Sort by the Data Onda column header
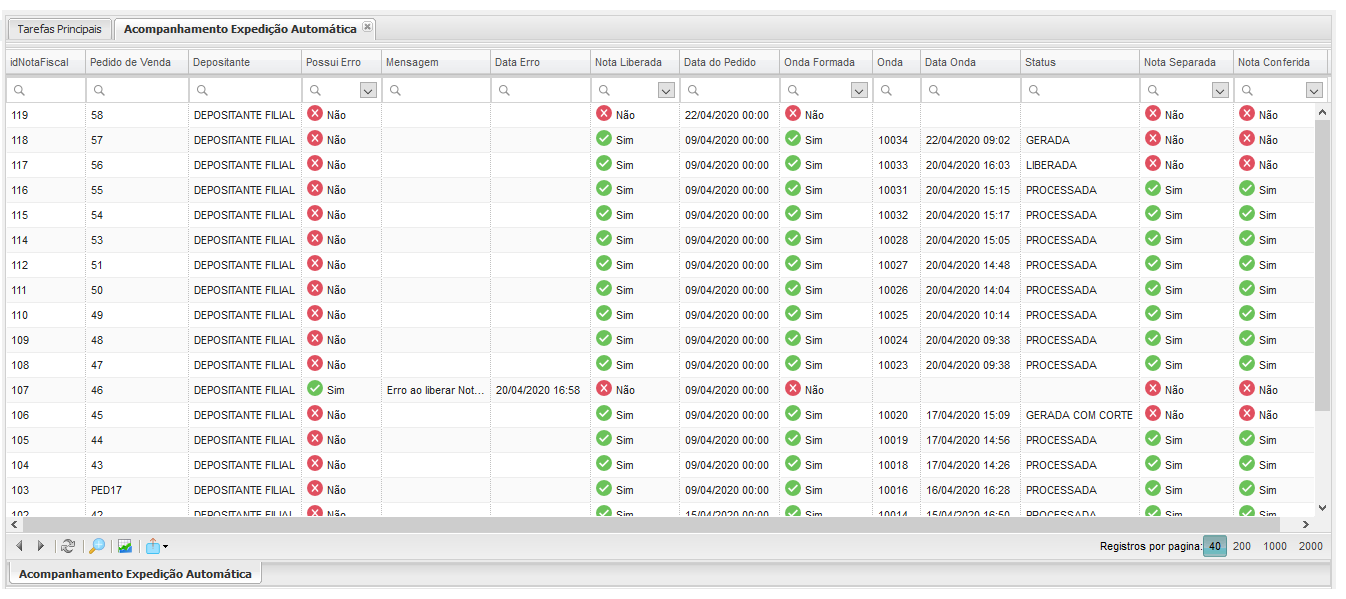This screenshot has width=1346, height=599. (x=970, y=62)
